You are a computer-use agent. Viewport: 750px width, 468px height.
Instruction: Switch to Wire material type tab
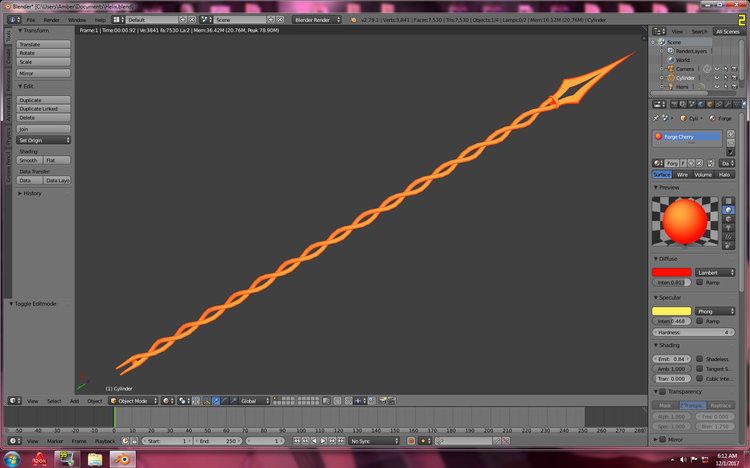point(683,175)
